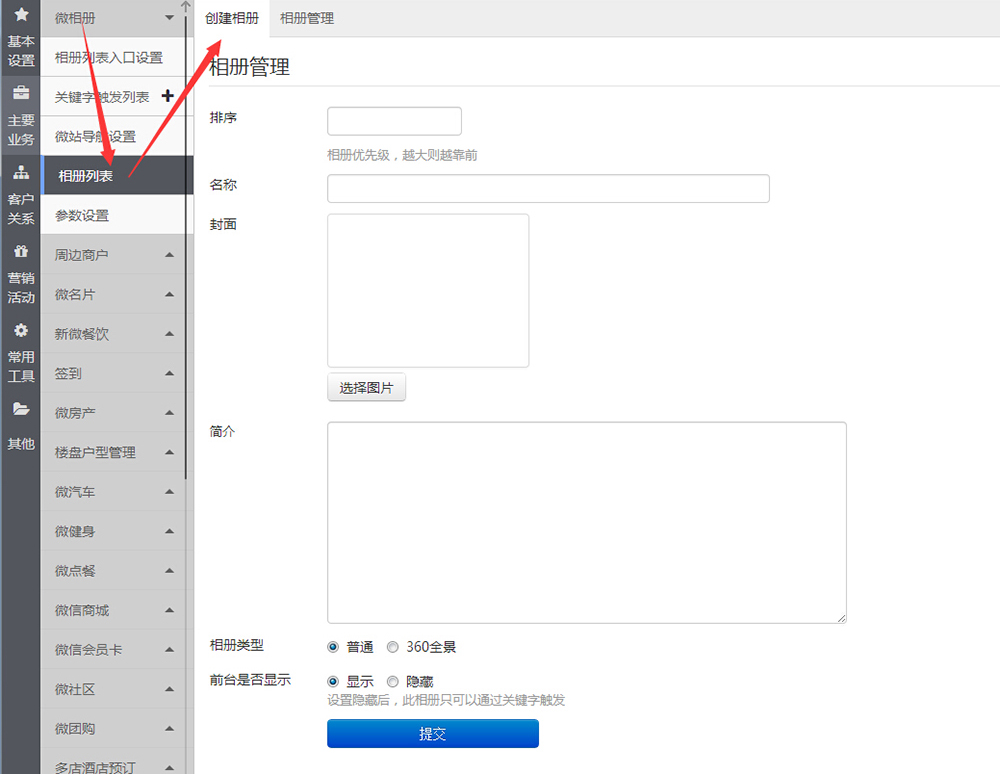Choose 隐藏 for front-end display
This screenshot has height=774, width=1000.
click(392, 681)
